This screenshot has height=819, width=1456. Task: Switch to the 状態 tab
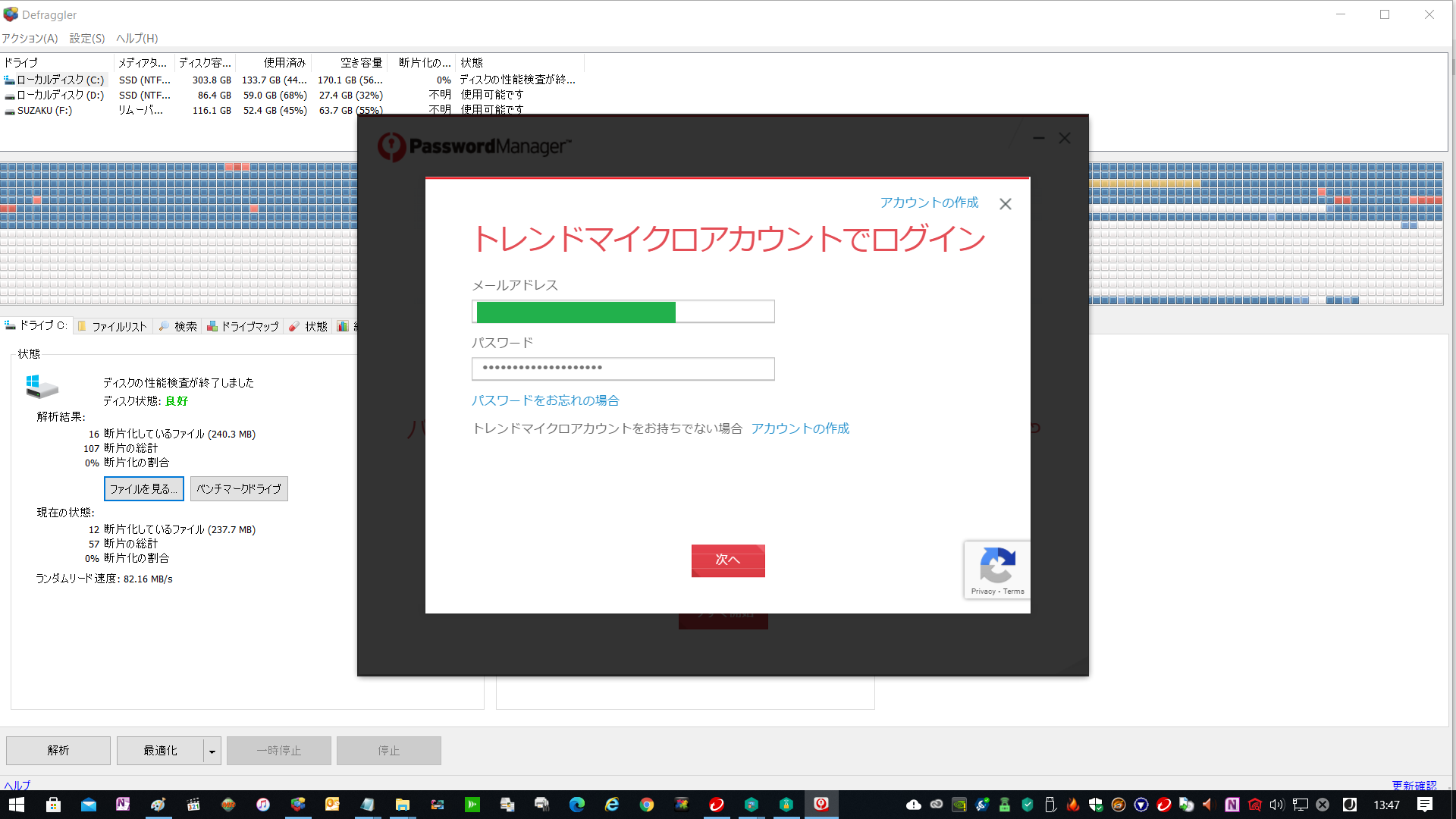(308, 326)
